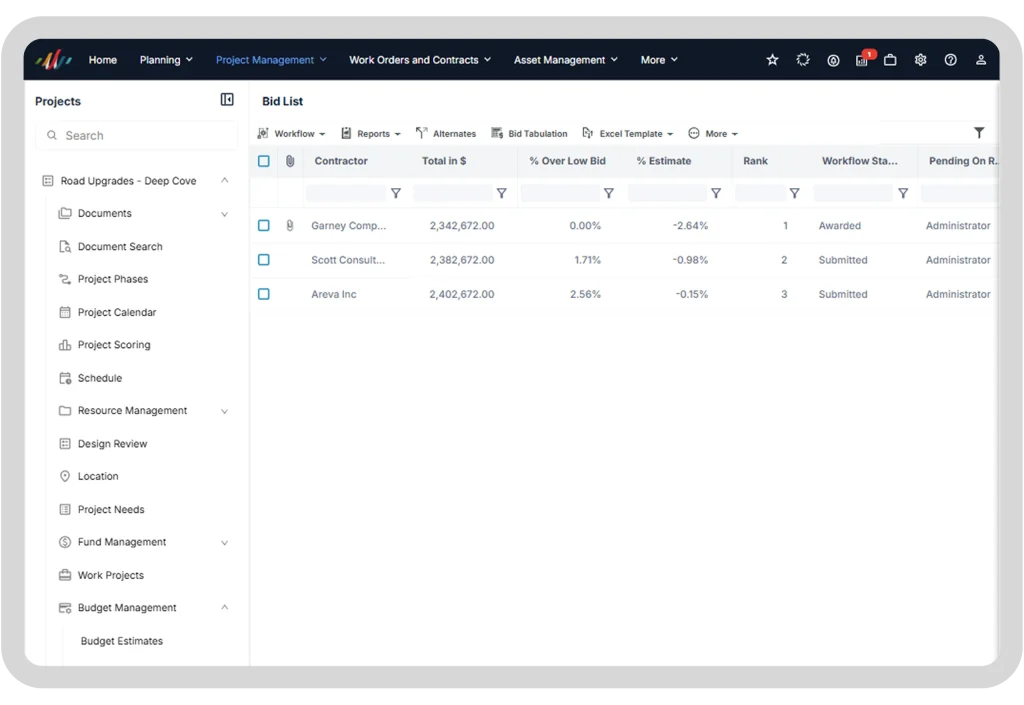Click the 'Awarded' workflow status cell

[x=840, y=226]
